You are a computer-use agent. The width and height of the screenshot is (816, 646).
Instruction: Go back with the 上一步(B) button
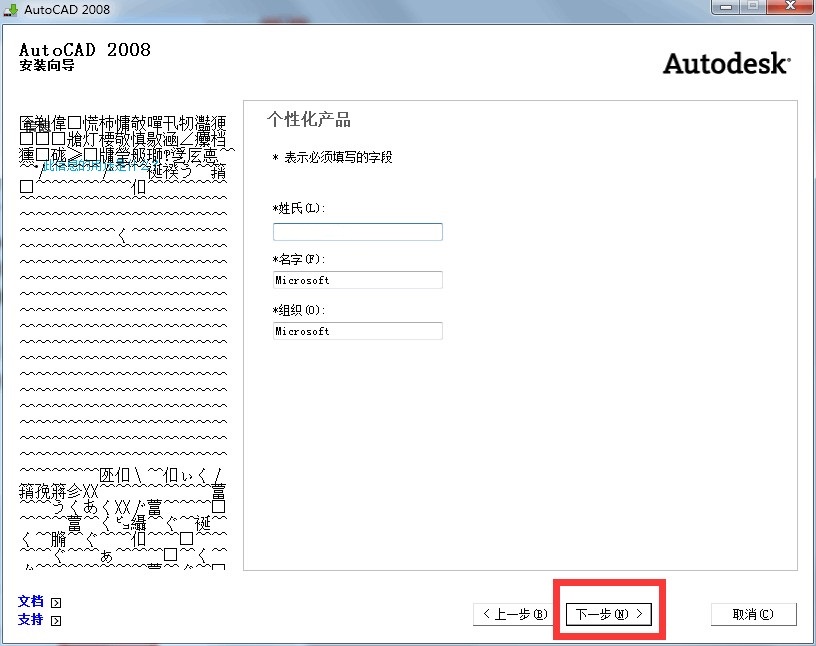[x=515, y=614]
